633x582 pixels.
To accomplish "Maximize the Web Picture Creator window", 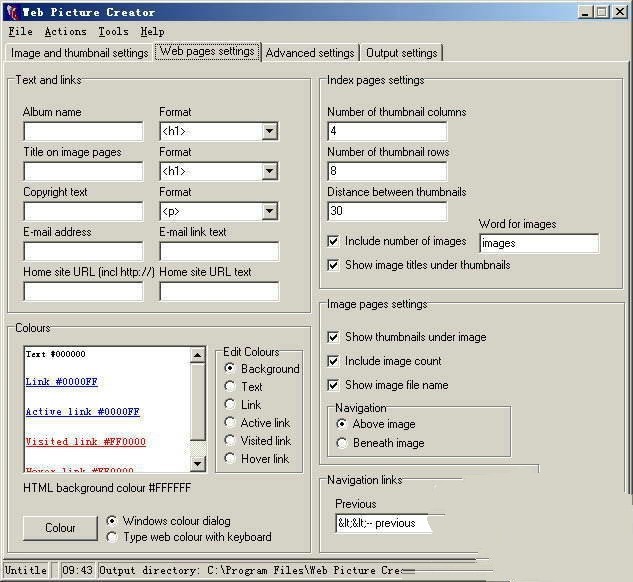I will [602, 12].
